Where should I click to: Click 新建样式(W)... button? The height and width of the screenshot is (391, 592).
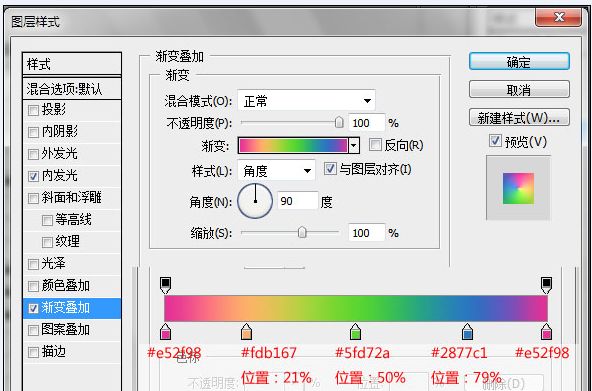(x=519, y=118)
